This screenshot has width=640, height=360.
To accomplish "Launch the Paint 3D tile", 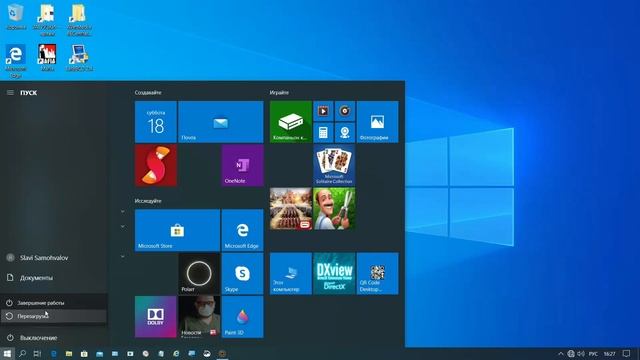I will click(242, 317).
